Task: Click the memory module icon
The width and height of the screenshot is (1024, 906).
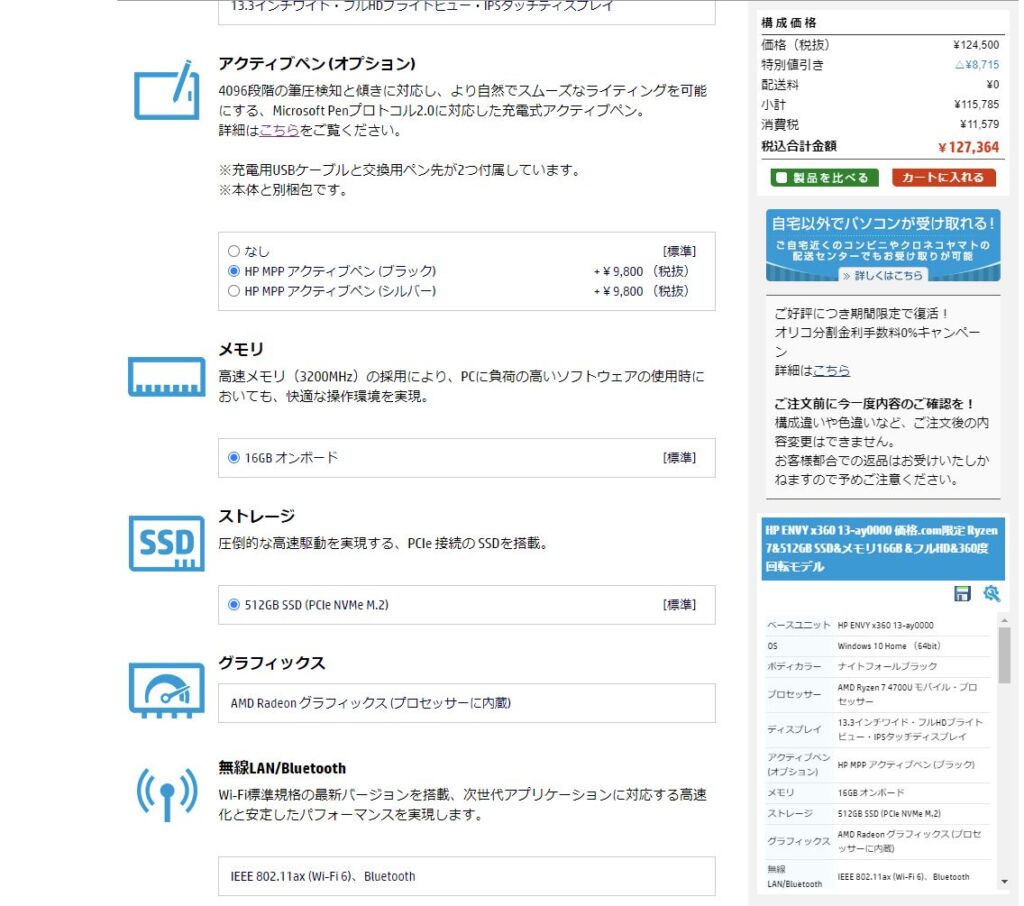Action: (167, 377)
